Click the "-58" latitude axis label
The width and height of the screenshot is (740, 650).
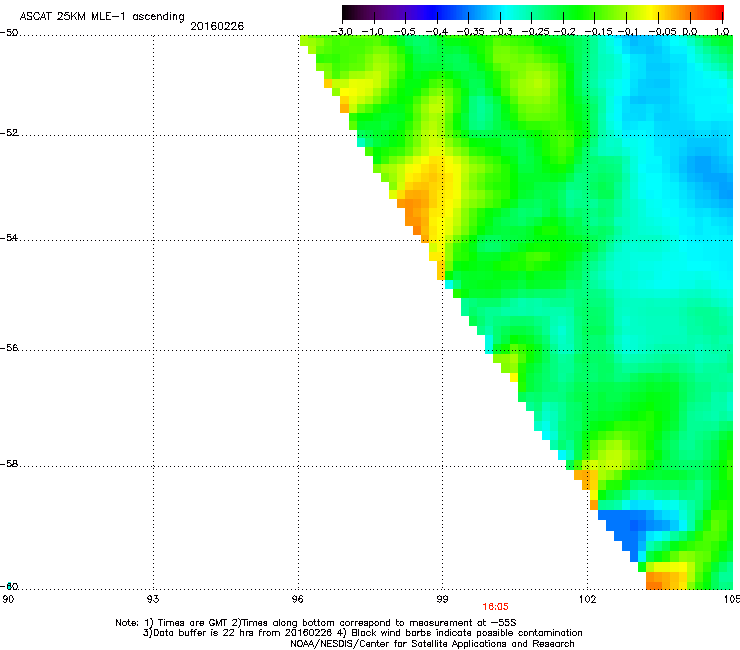[9, 464]
